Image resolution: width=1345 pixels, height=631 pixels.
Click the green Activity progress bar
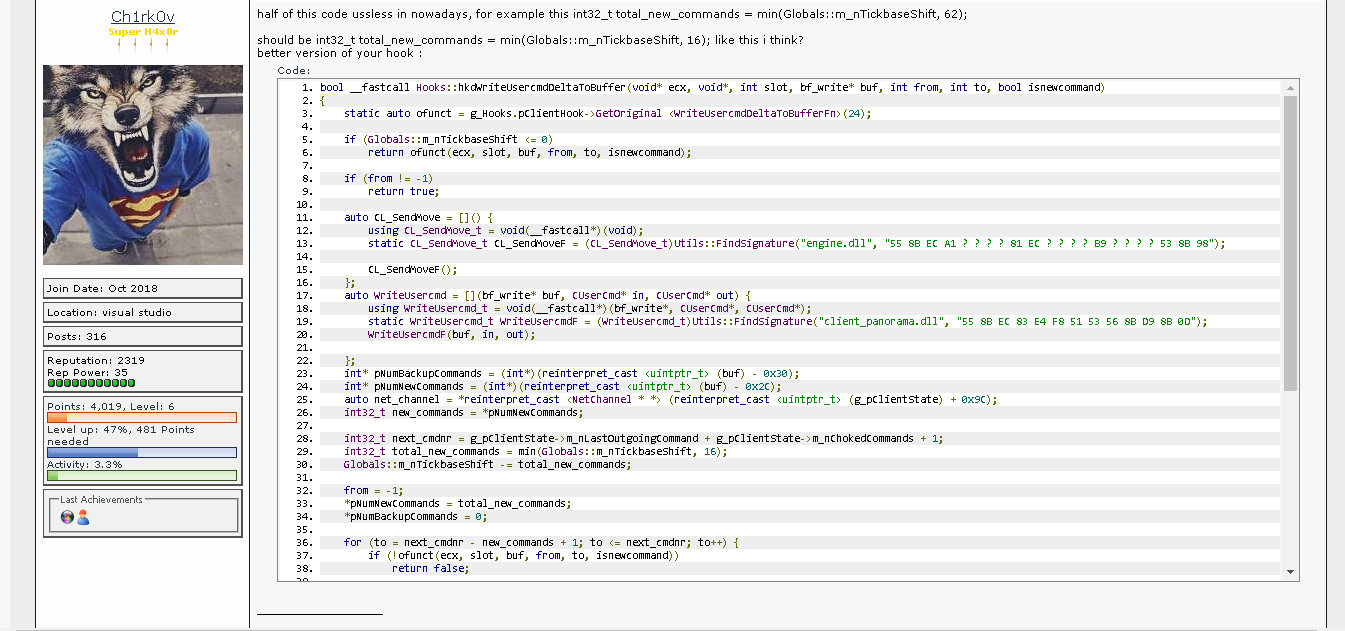[x=142, y=476]
